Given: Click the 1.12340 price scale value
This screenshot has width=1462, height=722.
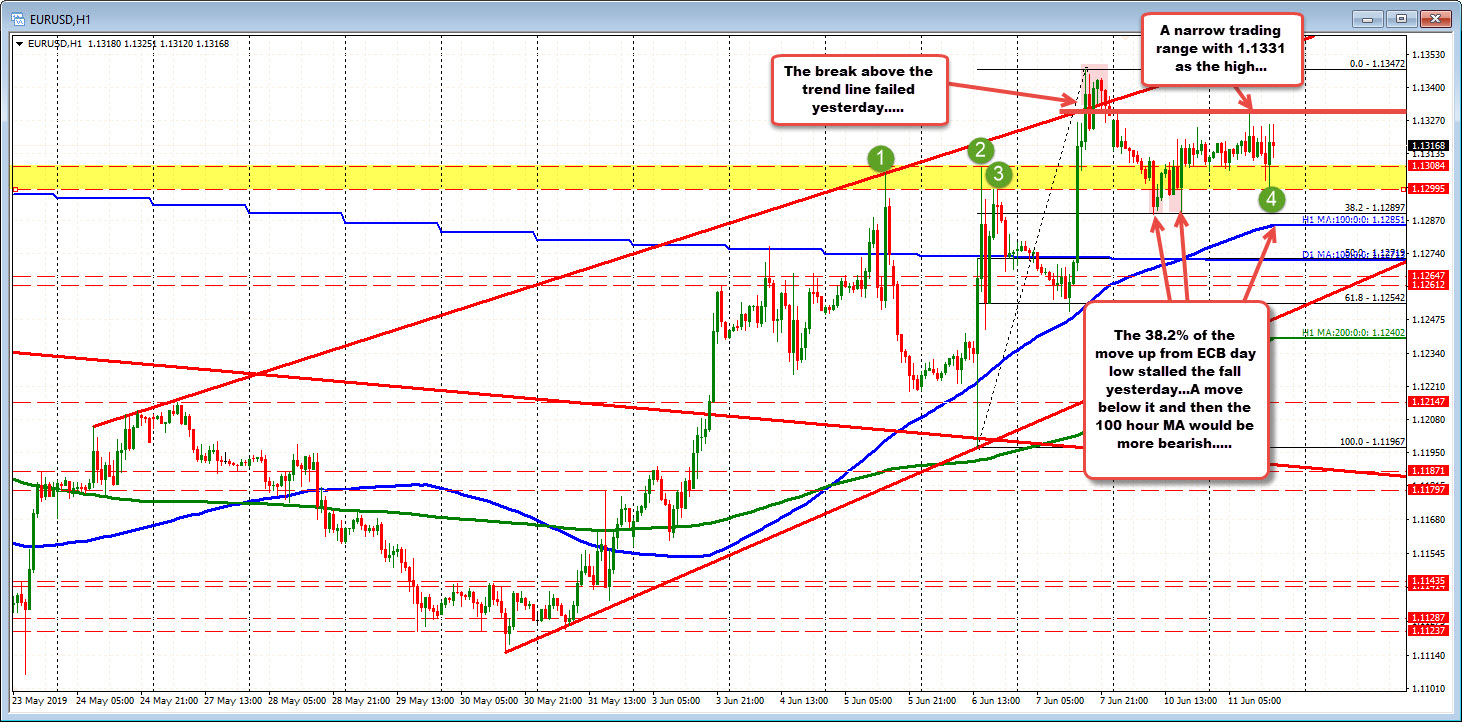Looking at the screenshot, I should point(1428,354).
